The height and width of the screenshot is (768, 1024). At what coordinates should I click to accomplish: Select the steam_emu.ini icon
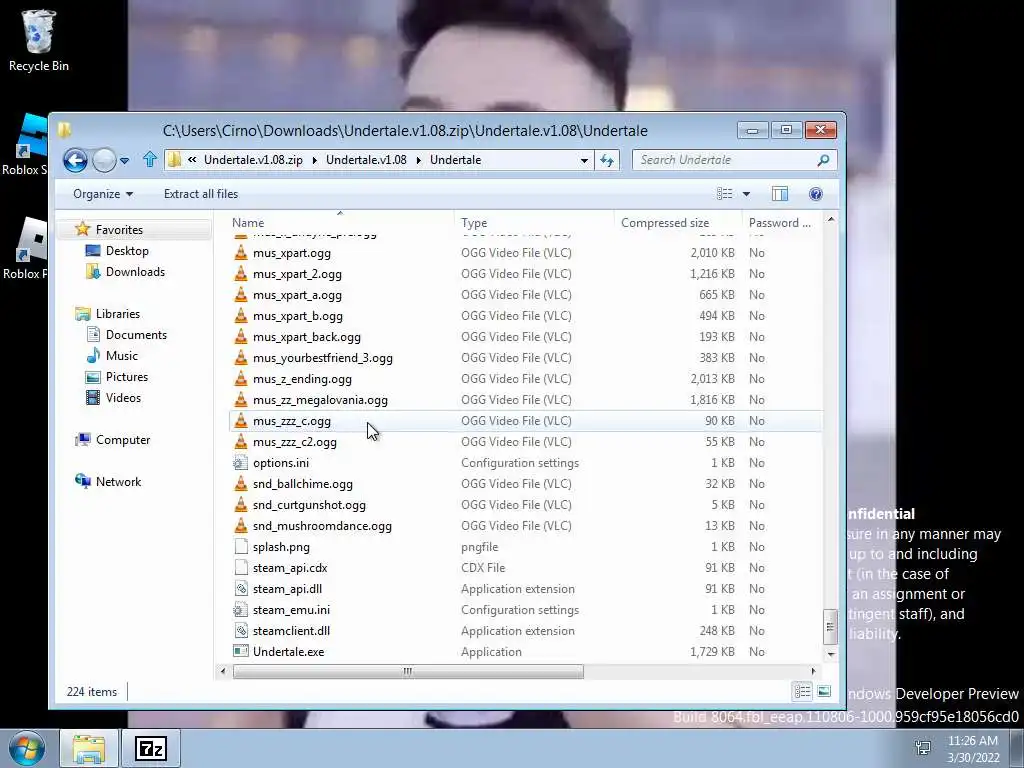tap(241, 610)
